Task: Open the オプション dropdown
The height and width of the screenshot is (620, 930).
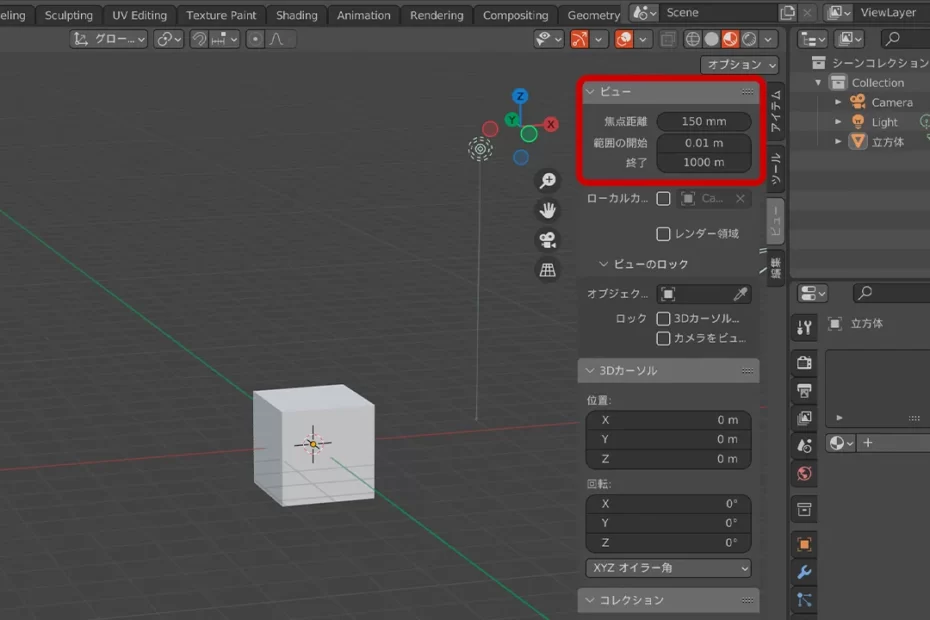Action: coord(739,65)
